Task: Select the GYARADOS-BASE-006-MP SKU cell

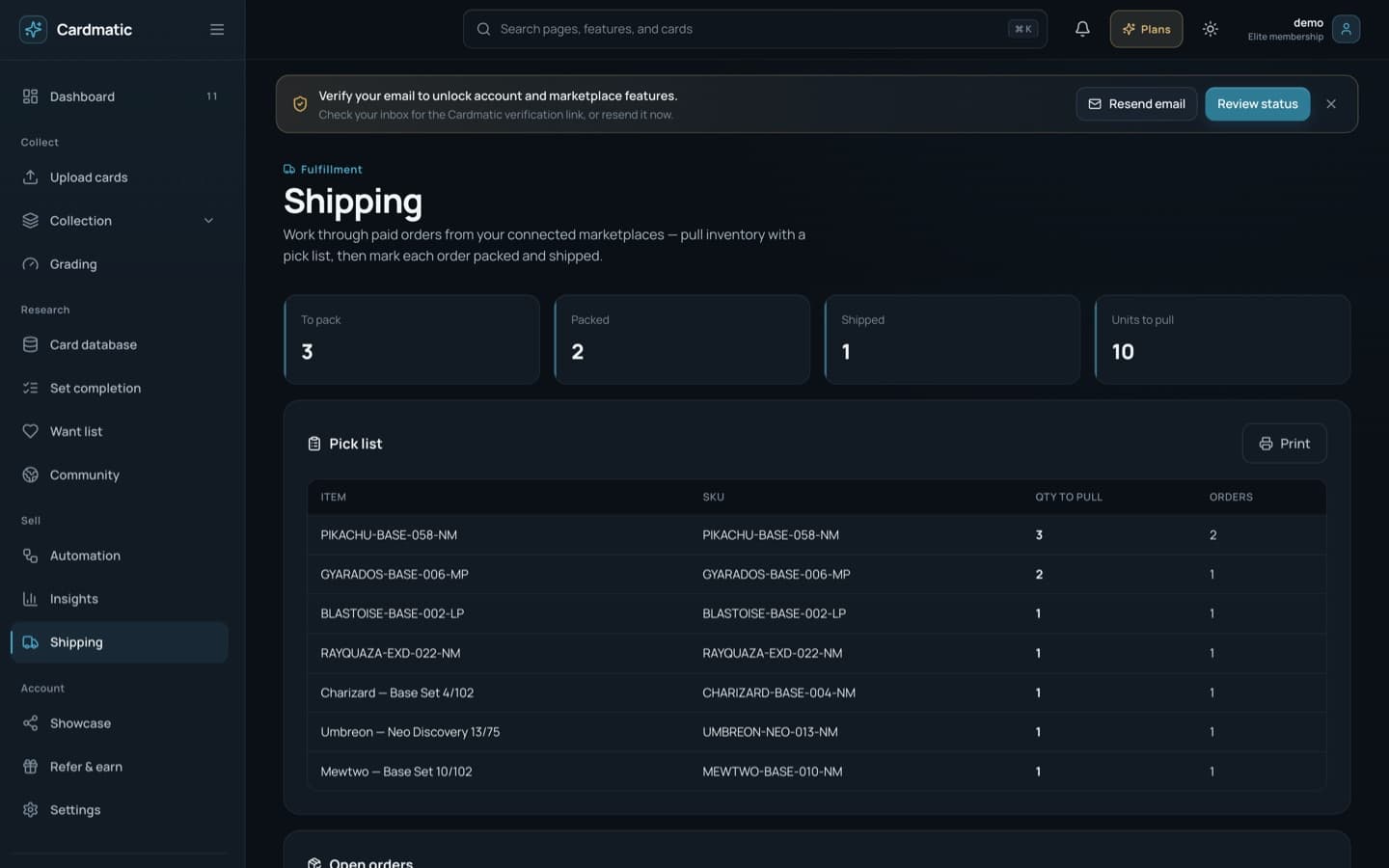Action: 776,575
